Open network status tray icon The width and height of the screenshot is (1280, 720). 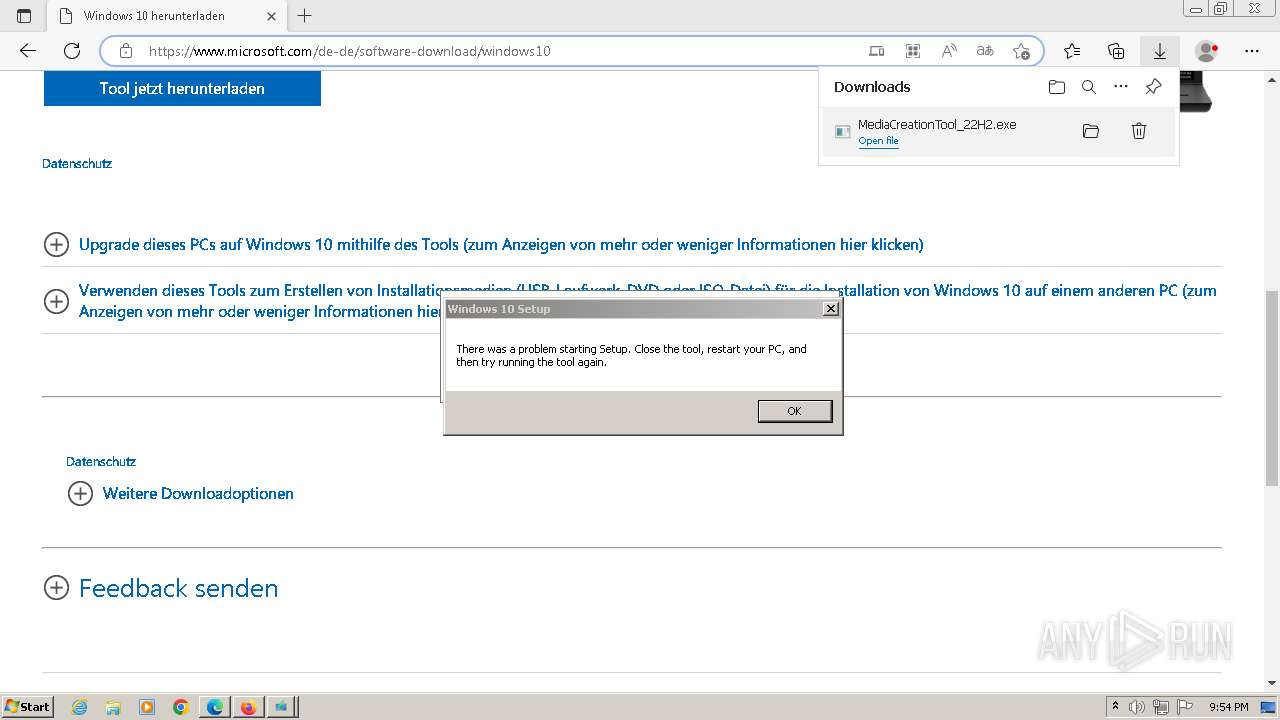click(x=1160, y=707)
